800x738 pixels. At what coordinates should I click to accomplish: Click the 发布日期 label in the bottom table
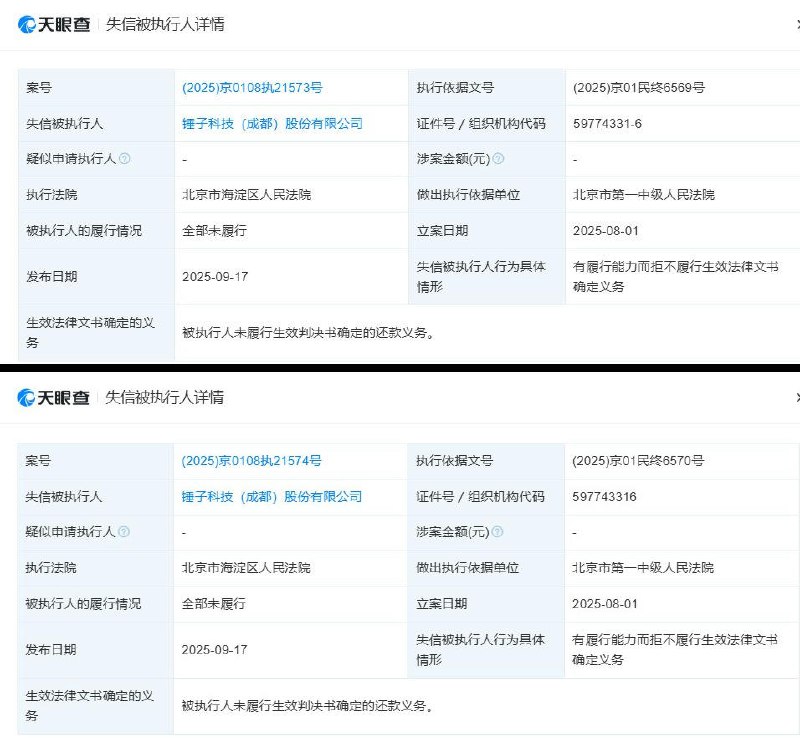tap(51, 650)
